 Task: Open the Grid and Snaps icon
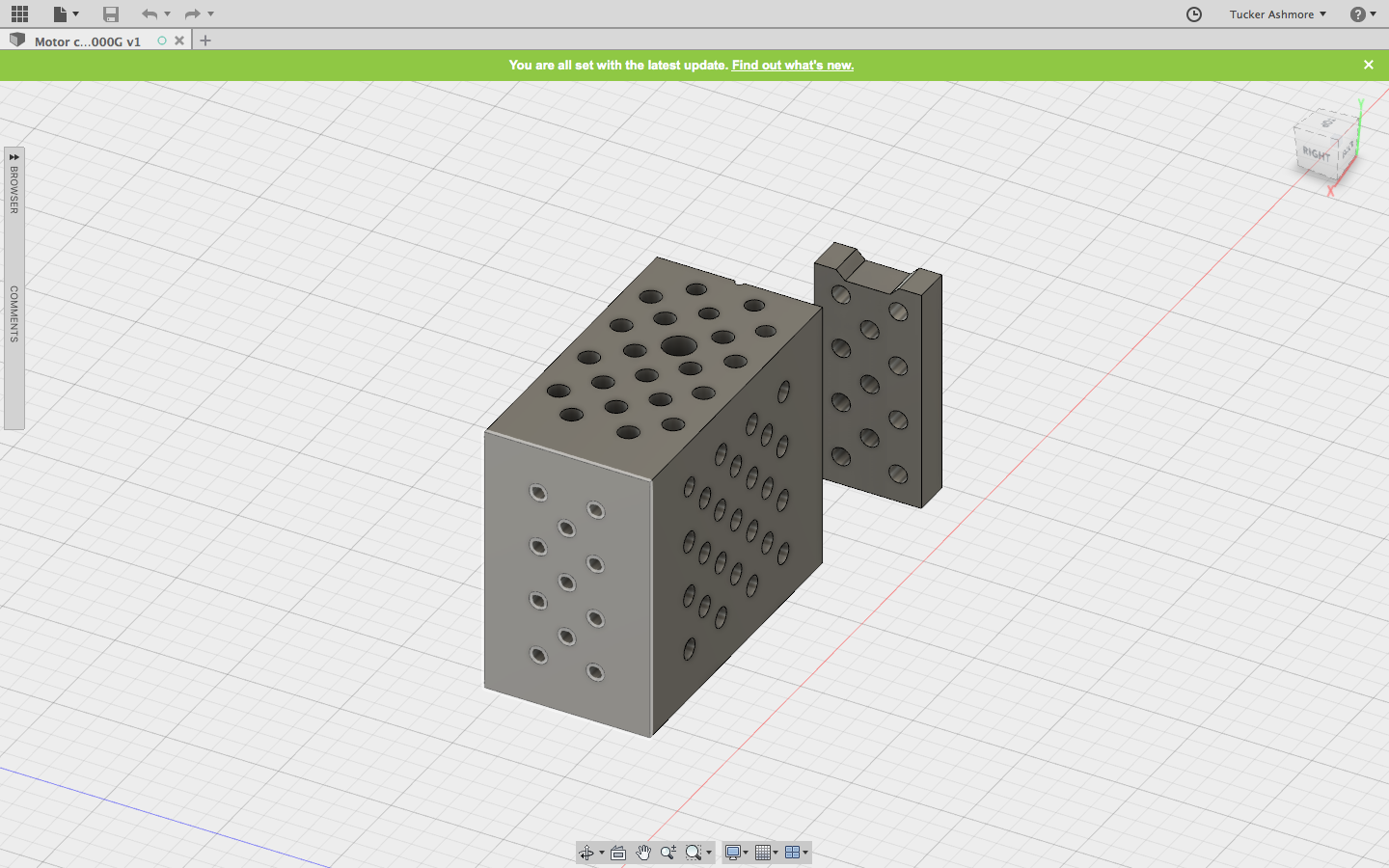[763, 853]
